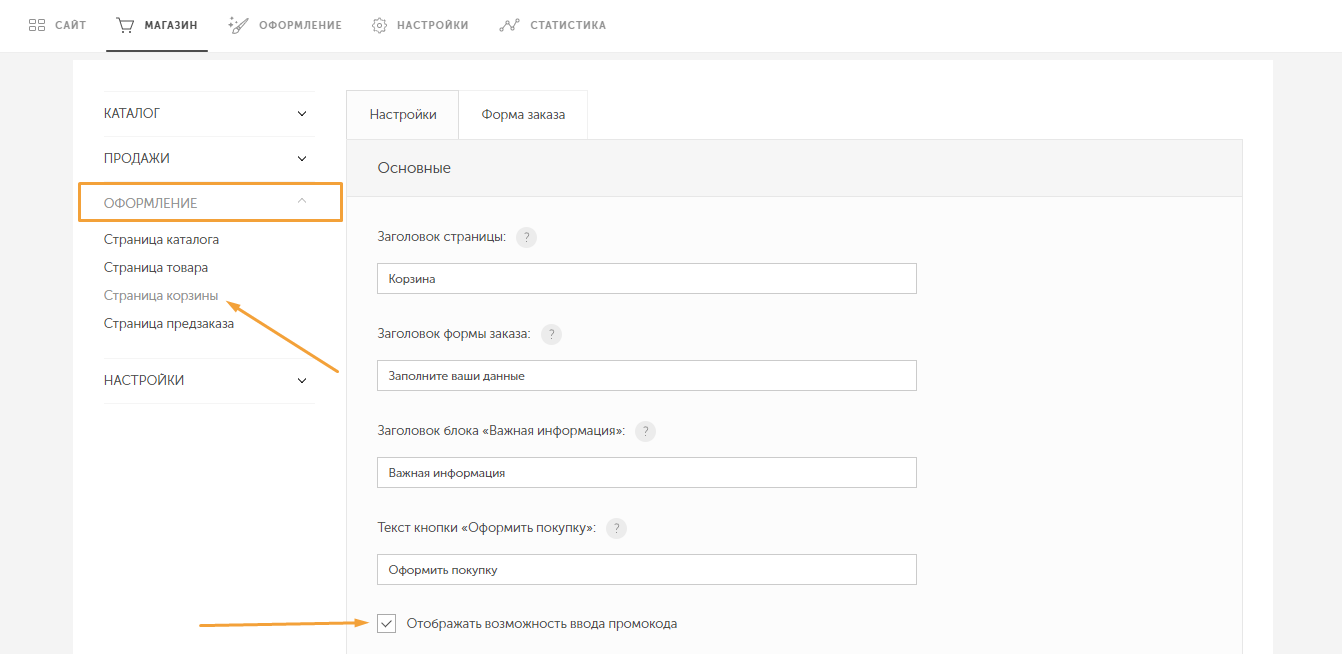Go to Страница предзаказа

click(x=169, y=324)
